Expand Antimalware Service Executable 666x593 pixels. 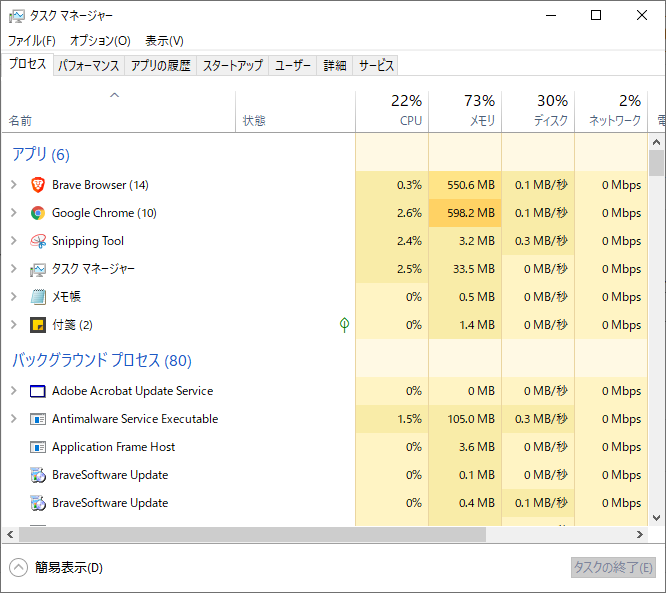(14, 419)
